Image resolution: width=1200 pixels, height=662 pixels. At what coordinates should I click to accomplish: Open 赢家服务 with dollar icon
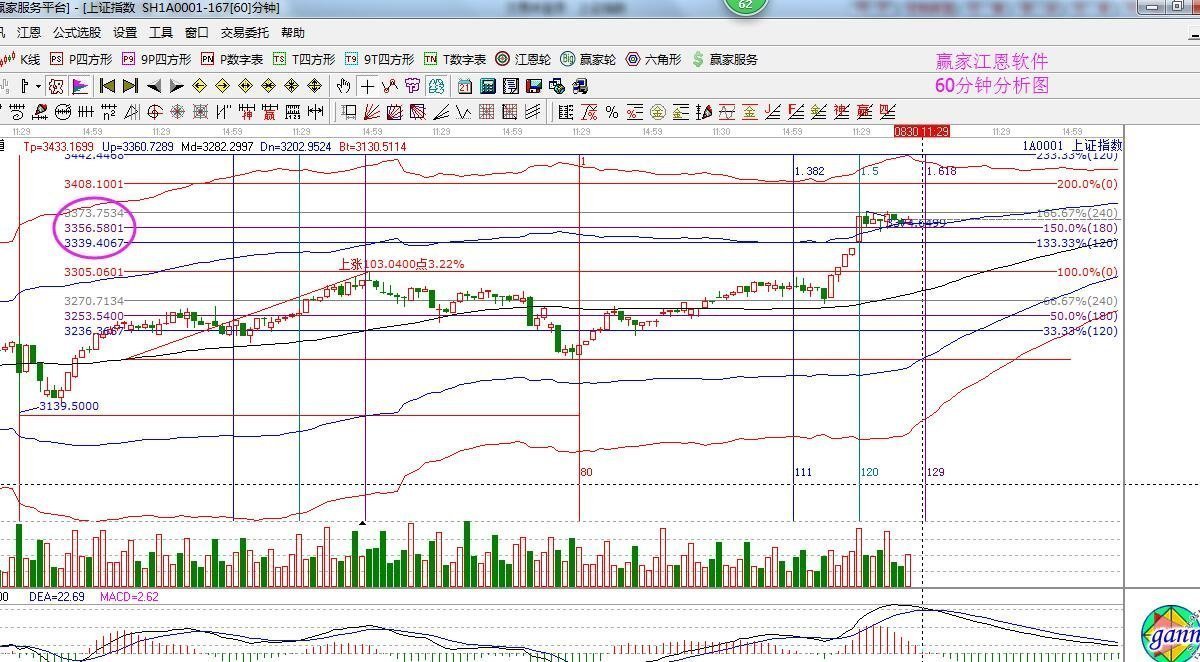click(724, 60)
